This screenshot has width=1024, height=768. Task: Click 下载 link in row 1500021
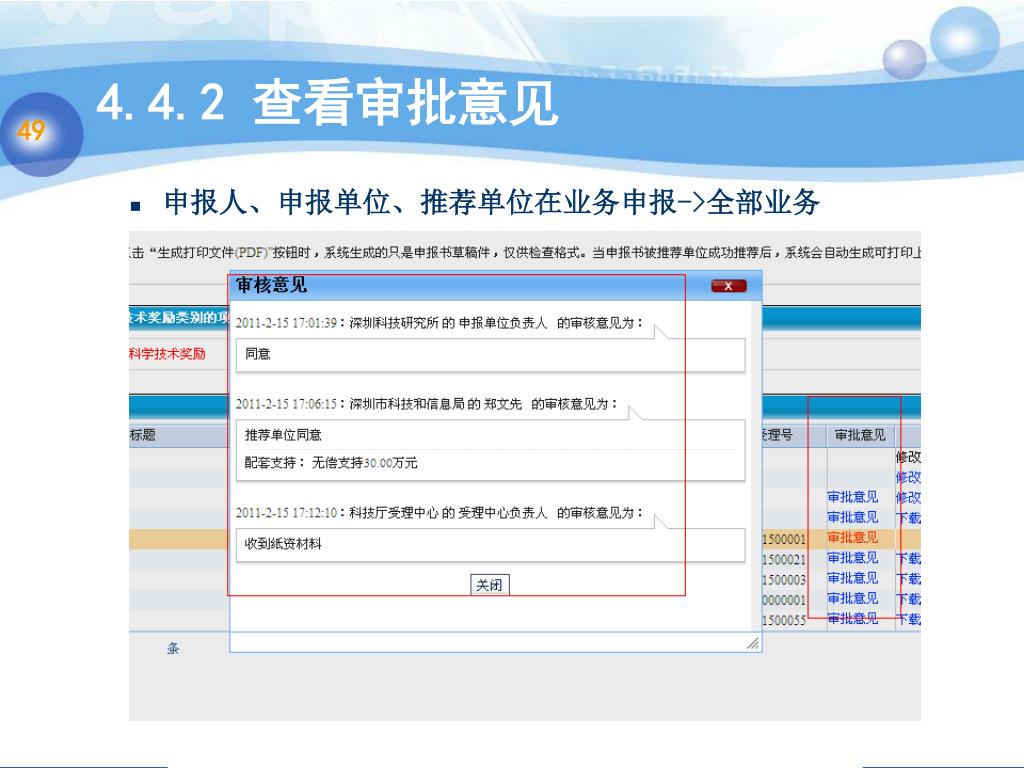coord(908,558)
